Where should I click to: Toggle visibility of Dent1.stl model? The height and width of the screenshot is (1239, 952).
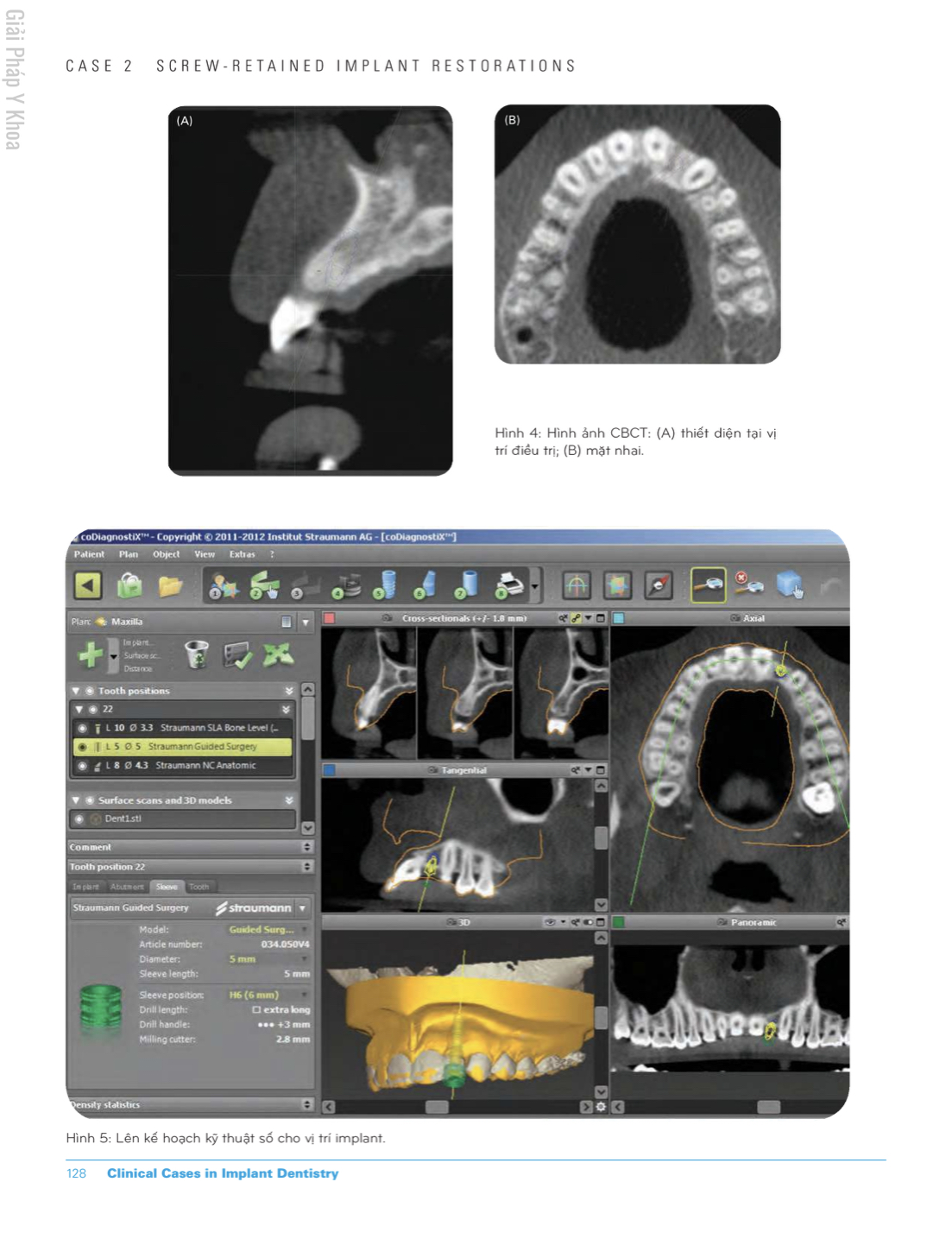tap(79, 819)
